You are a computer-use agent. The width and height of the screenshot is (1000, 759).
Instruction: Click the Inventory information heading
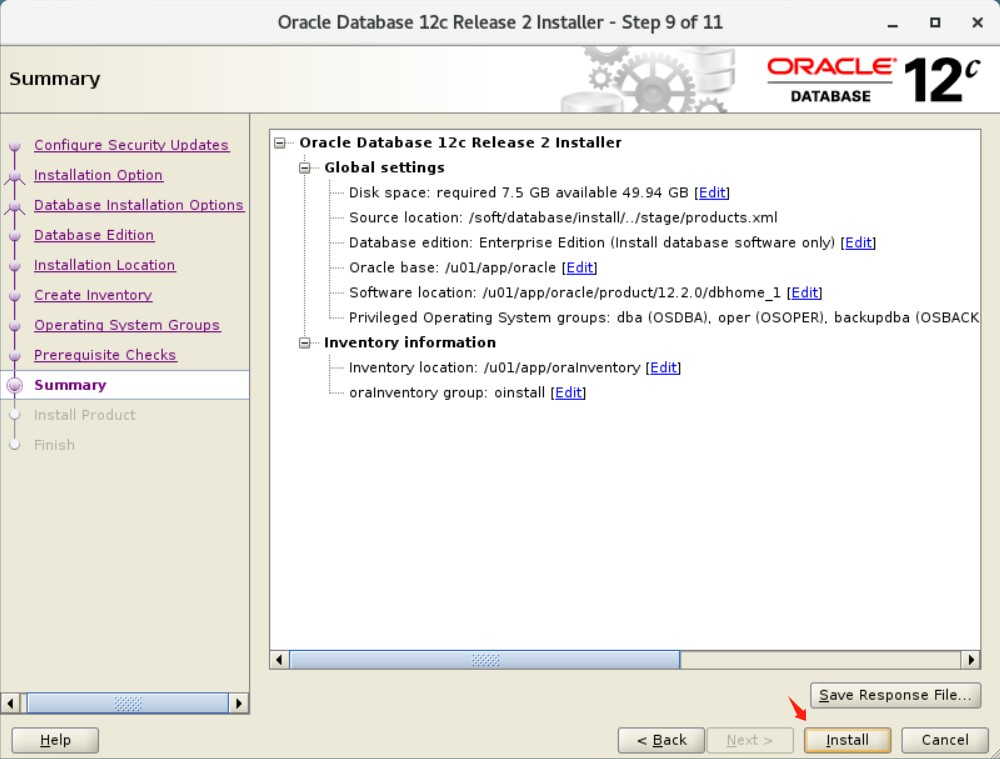coord(409,343)
